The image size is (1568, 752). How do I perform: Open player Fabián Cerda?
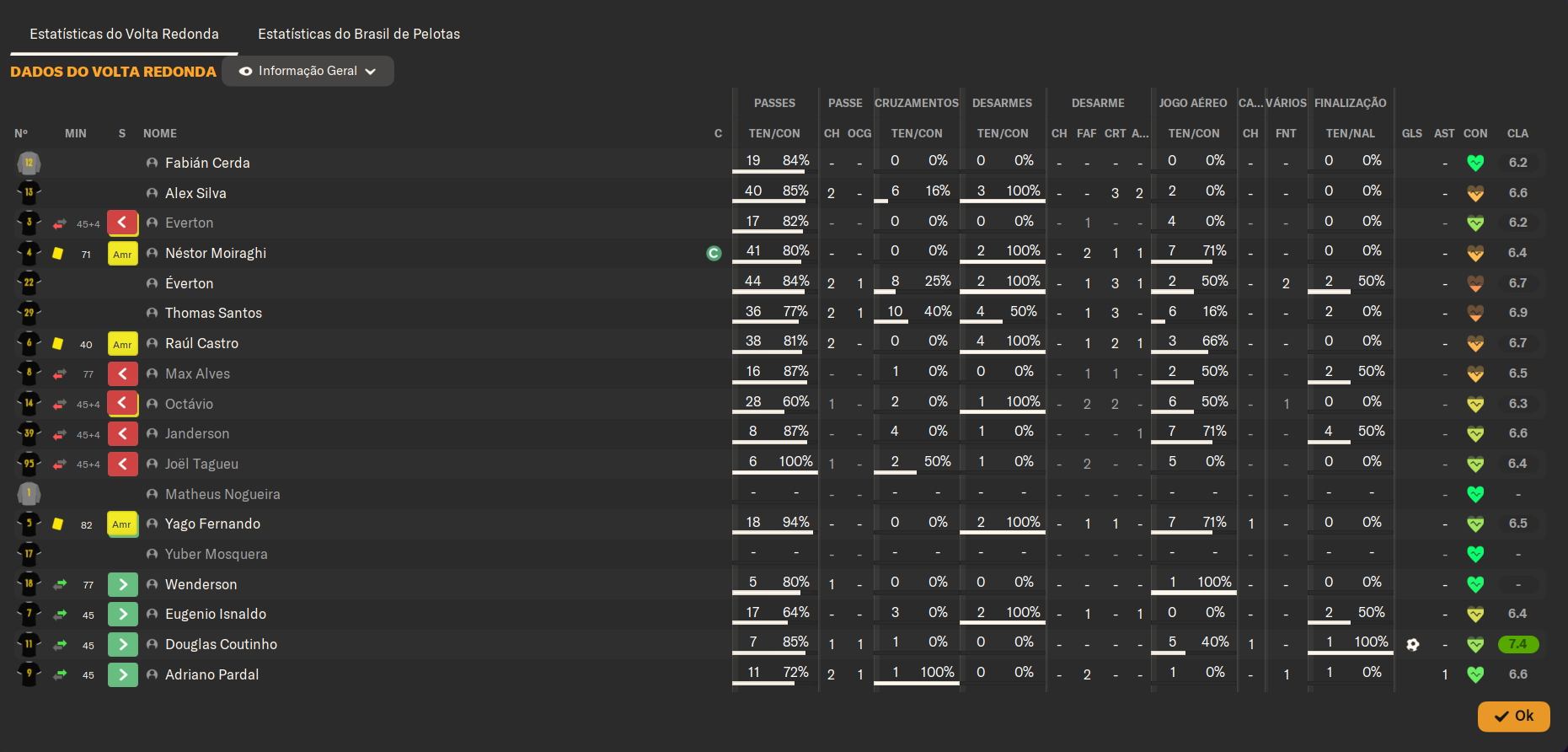point(207,163)
